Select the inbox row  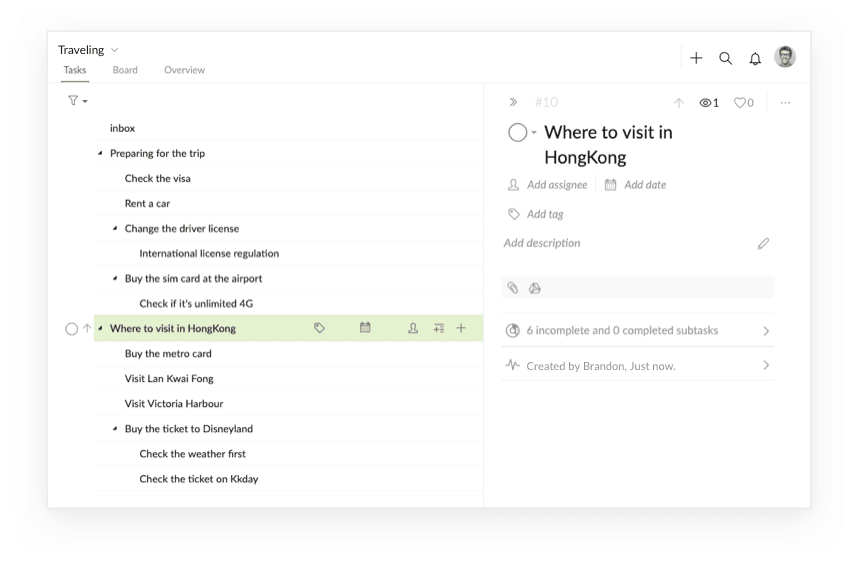288,128
